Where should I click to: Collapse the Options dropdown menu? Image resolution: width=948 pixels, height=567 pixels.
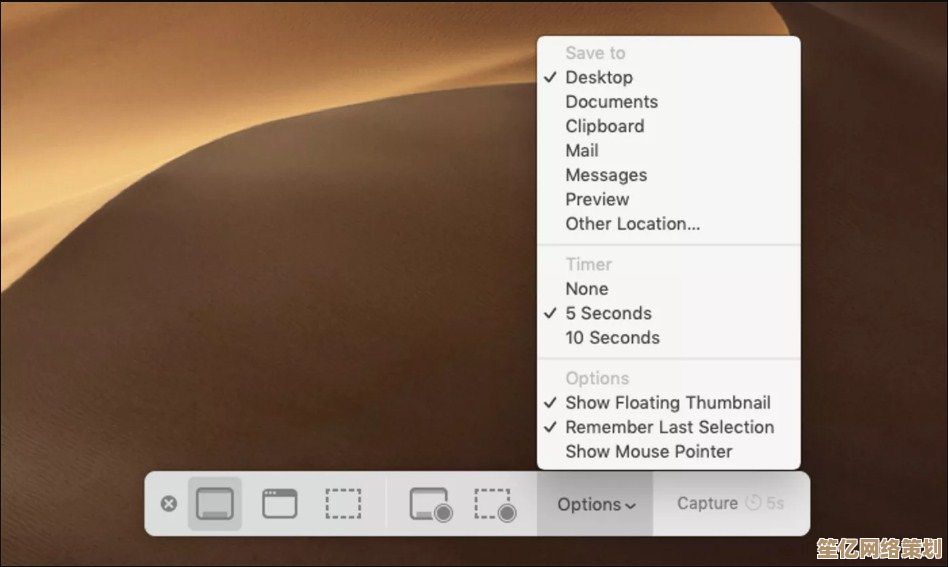pyautogui.click(x=596, y=505)
